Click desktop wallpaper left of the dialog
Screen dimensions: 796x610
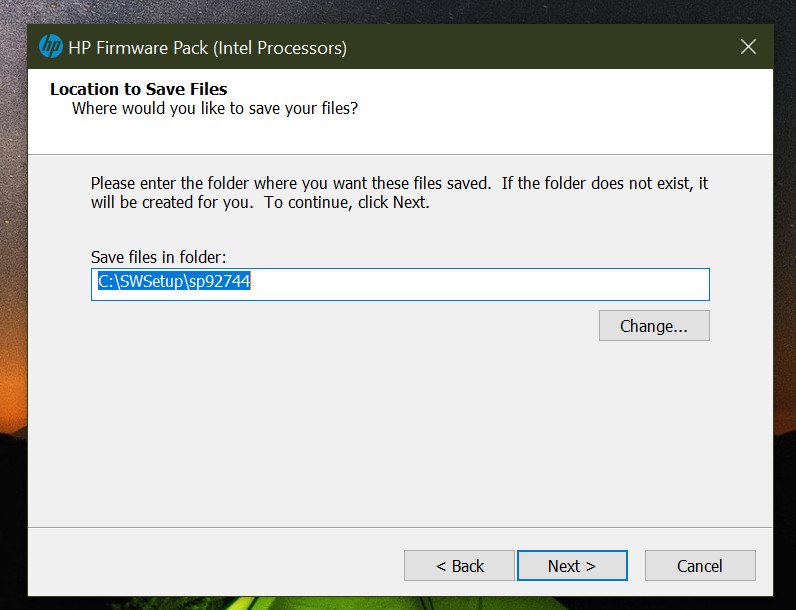click(x=12, y=300)
